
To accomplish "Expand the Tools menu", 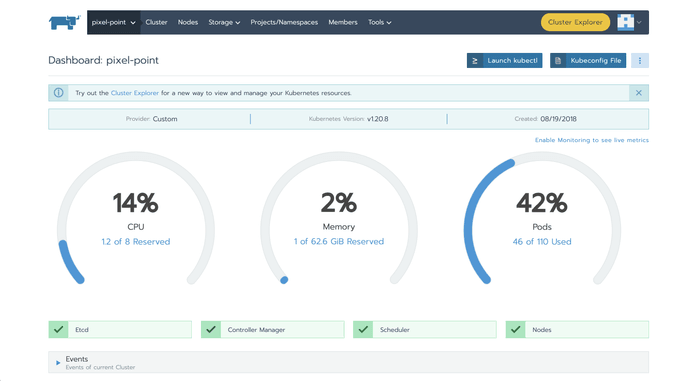I will (x=380, y=22).
